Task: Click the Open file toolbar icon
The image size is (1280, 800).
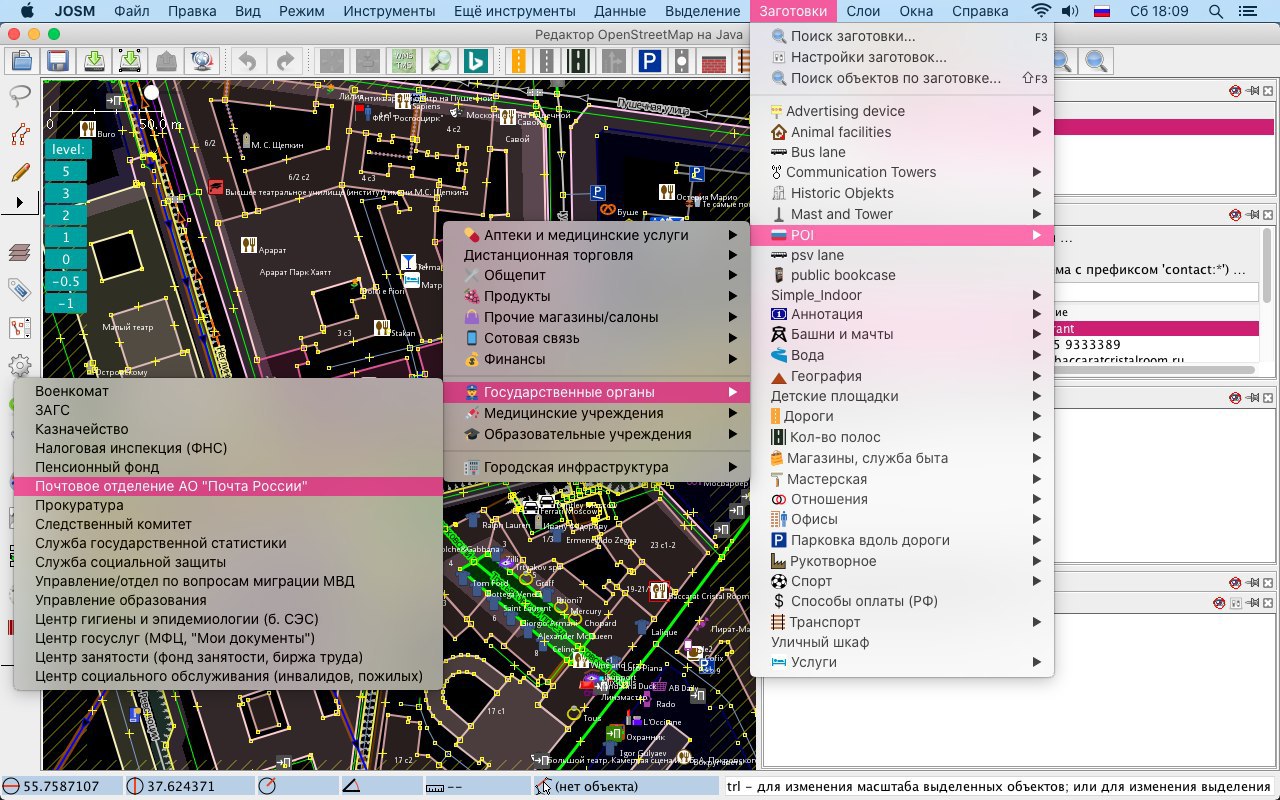Action: pyautogui.click(x=20, y=60)
